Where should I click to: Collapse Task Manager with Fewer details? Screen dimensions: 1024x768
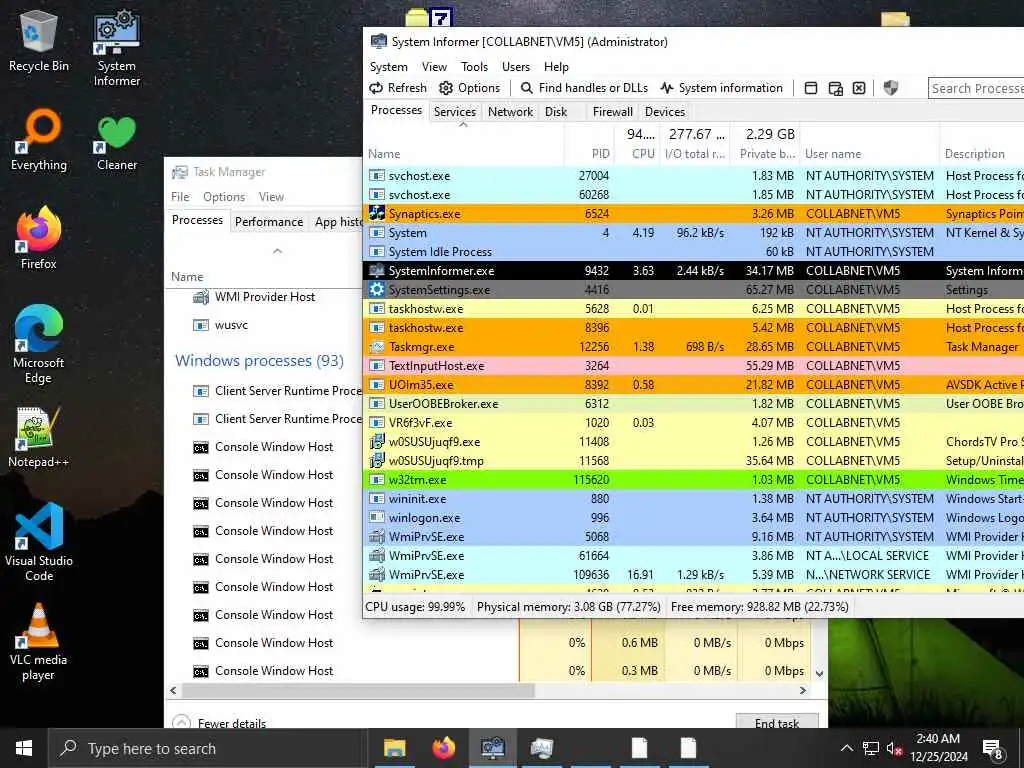tap(219, 723)
